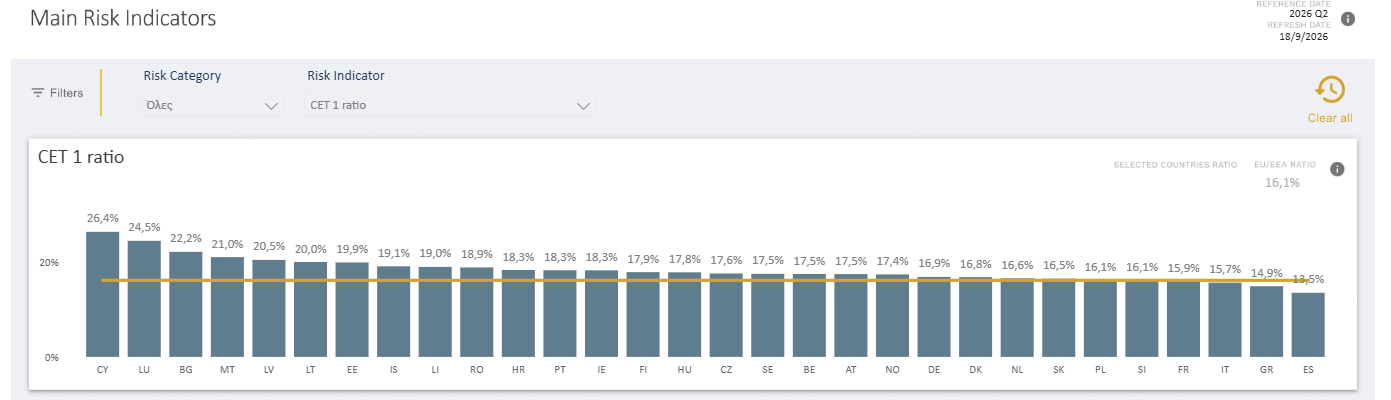Click the HR axis label
Image resolution: width=1391 pixels, height=400 pixels.
coord(518,370)
